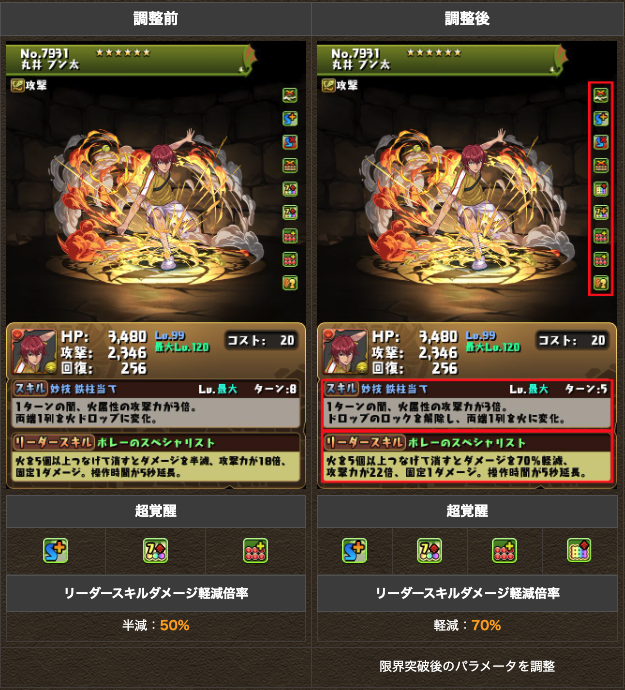Click the 7-combo super awakening icon in 調整後
625x690 pixels.
[429, 551]
